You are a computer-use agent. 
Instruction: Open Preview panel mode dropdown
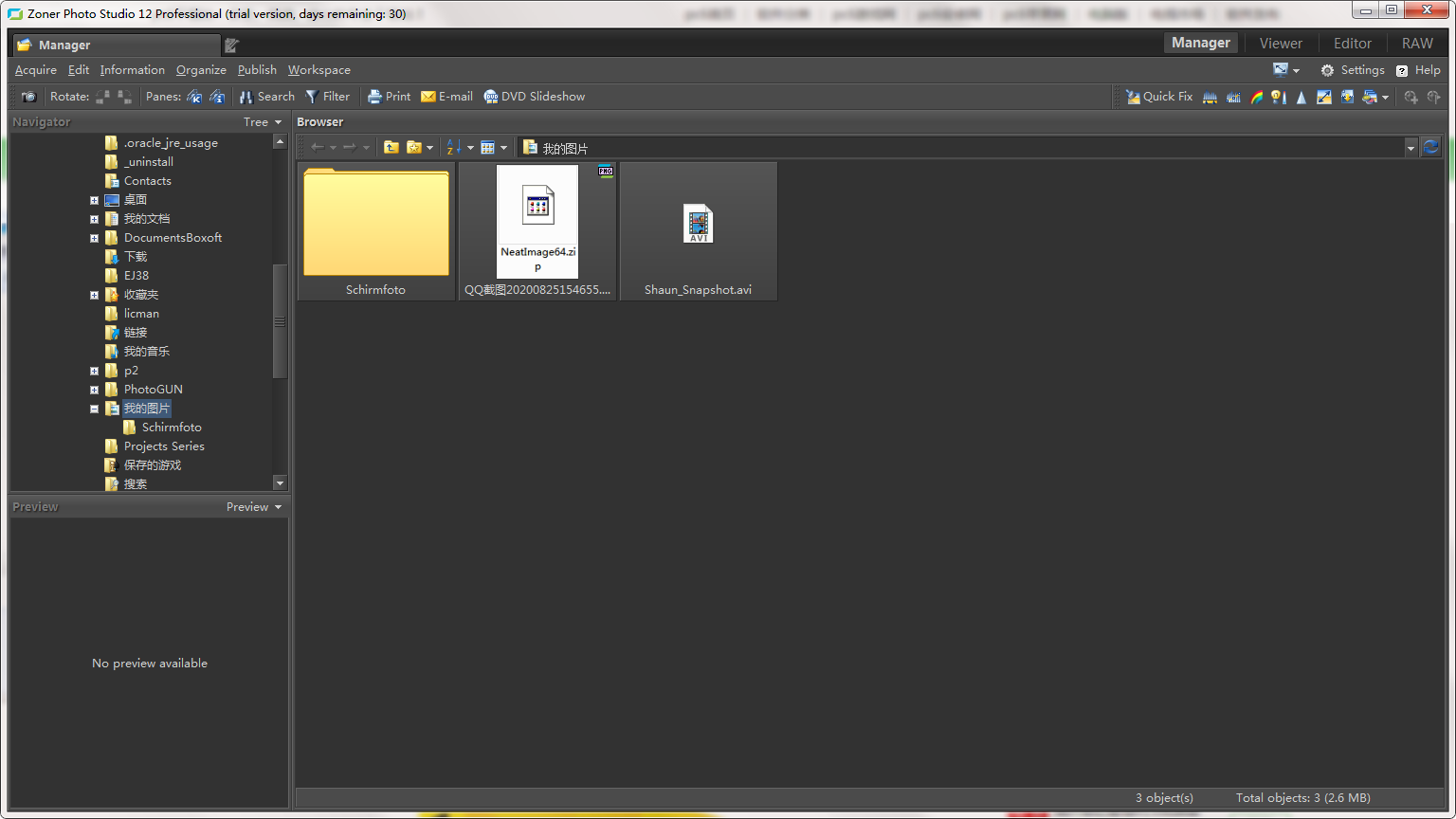254,507
